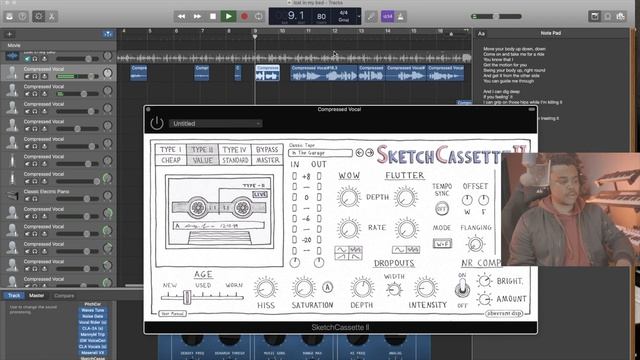
Task: Select BYPASS MASTER tape option
Action: click(267, 155)
